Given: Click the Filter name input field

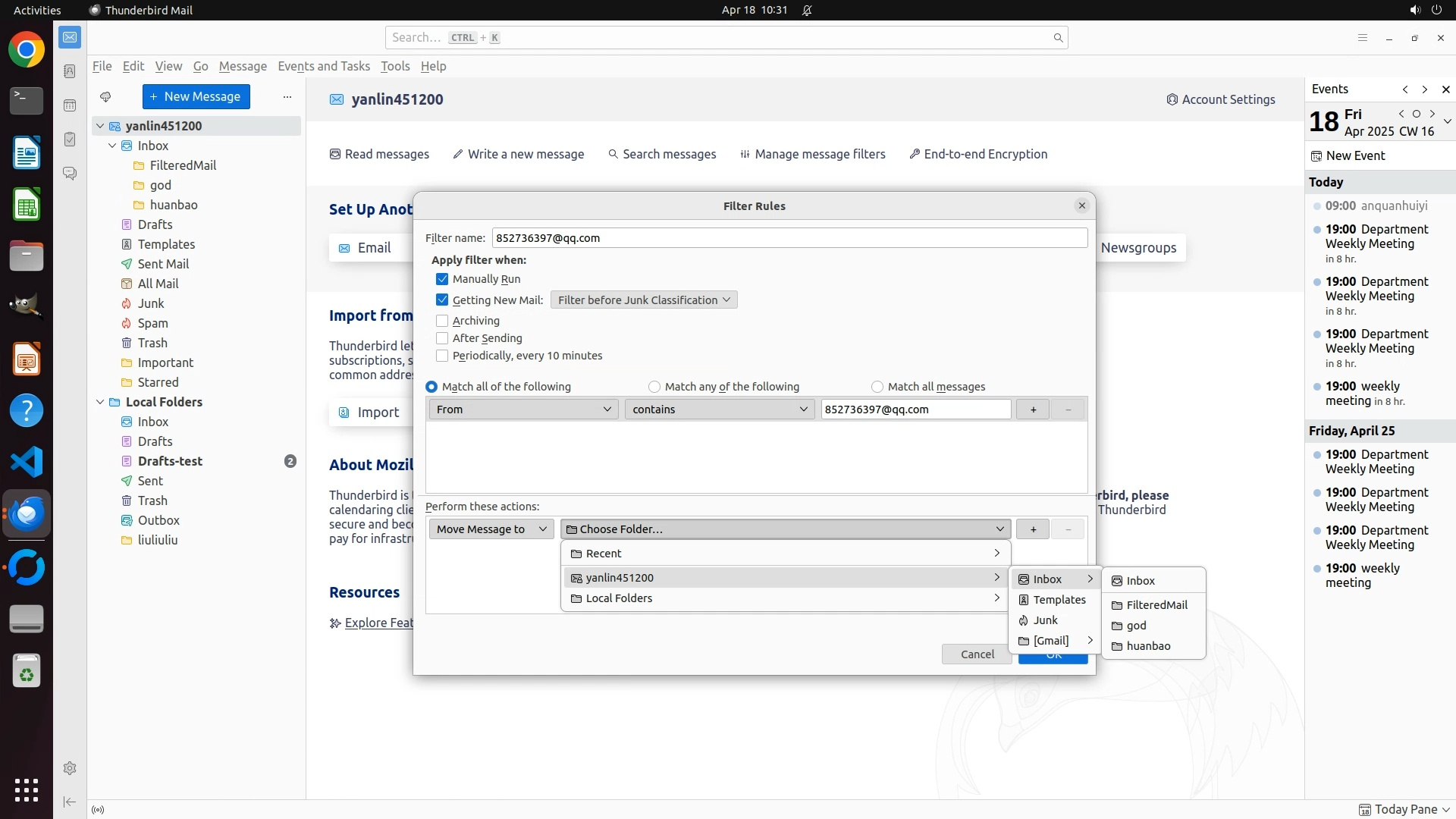Looking at the screenshot, I should [789, 238].
